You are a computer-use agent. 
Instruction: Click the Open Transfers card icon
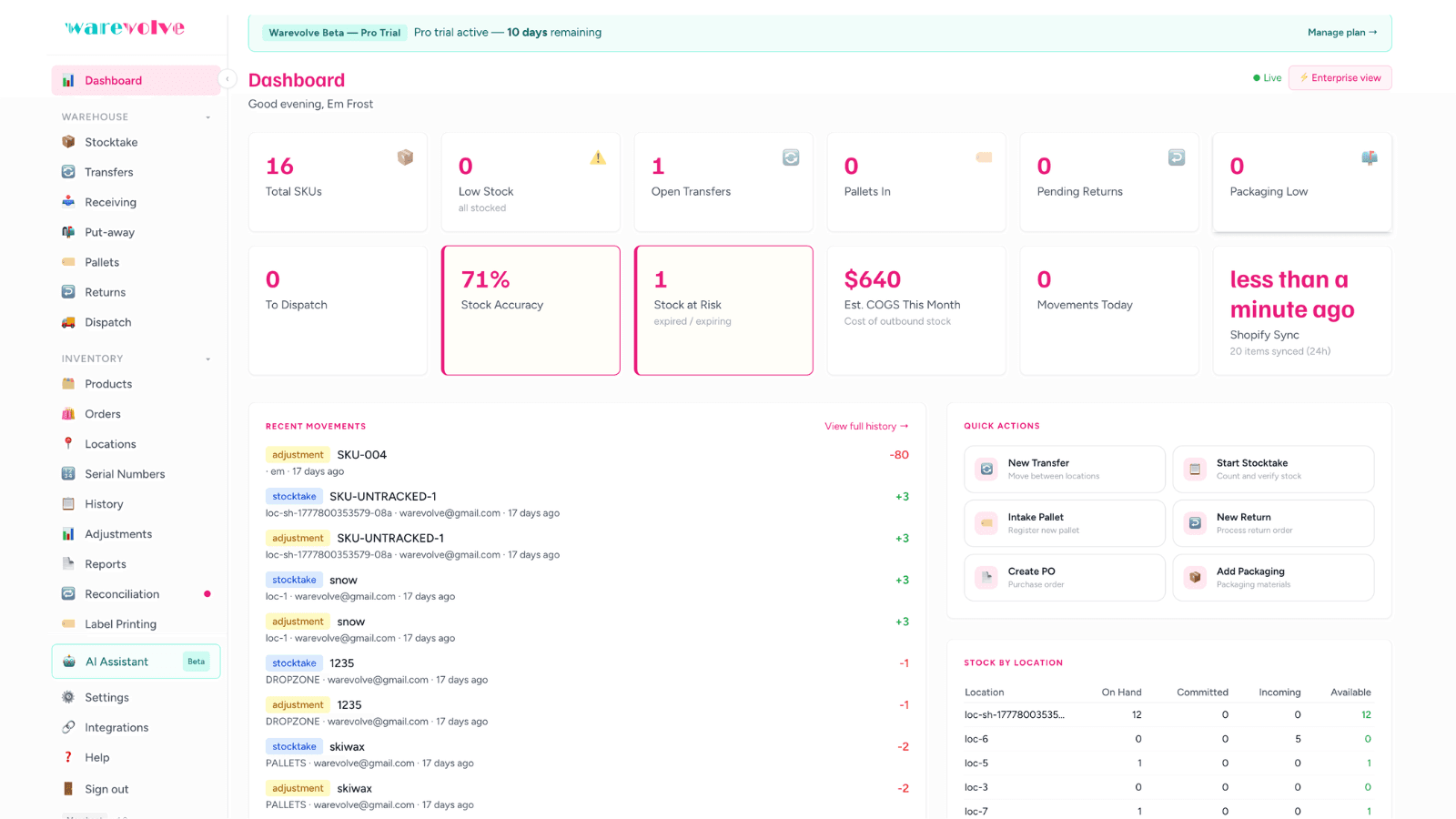point(791,157)
